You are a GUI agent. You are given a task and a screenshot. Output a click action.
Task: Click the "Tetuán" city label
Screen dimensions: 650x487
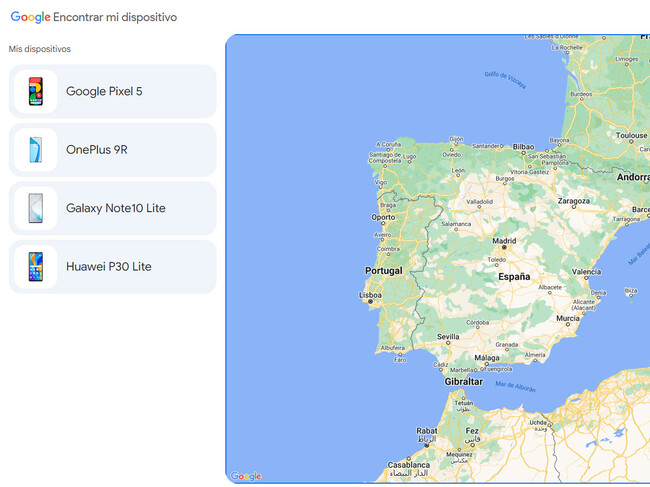(464, 403)
